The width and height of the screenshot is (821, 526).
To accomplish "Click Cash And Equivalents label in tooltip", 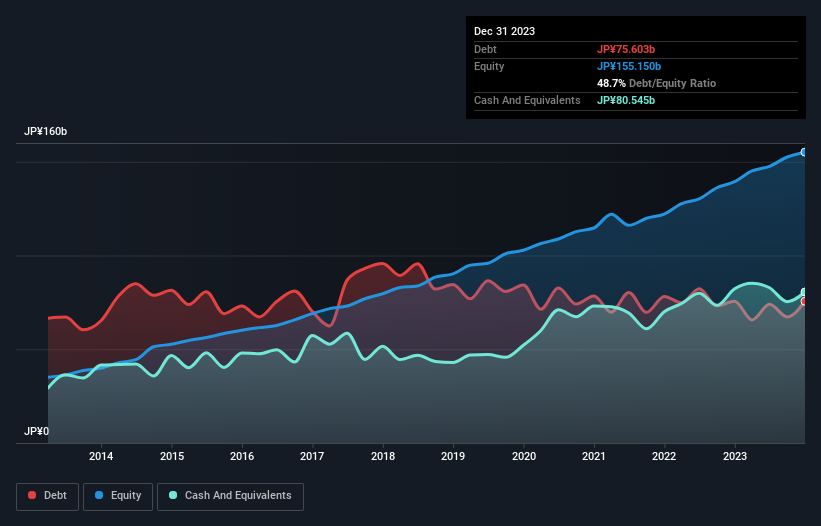I will (527, 100).
